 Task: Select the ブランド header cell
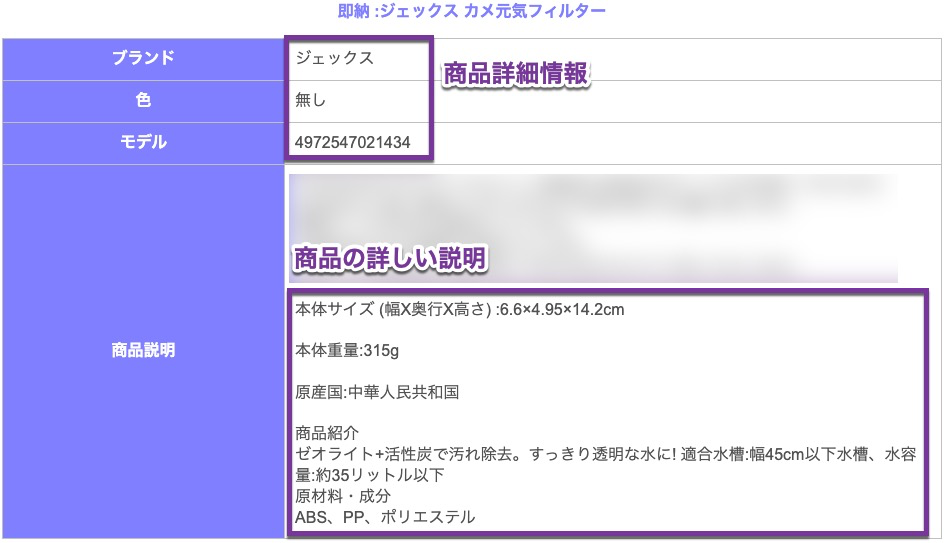pos(143,59)
